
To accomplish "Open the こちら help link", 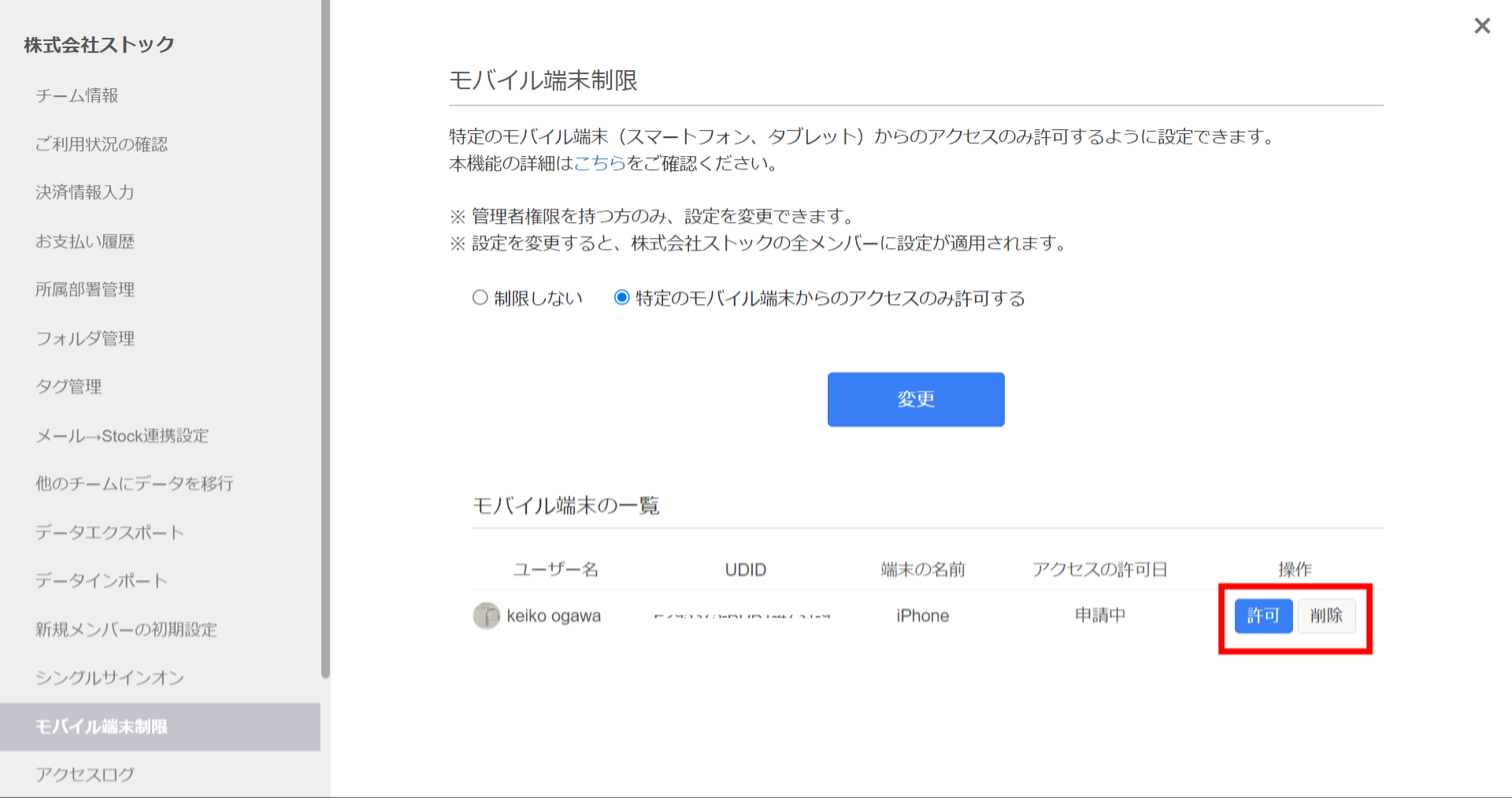I will pos(601,165).
